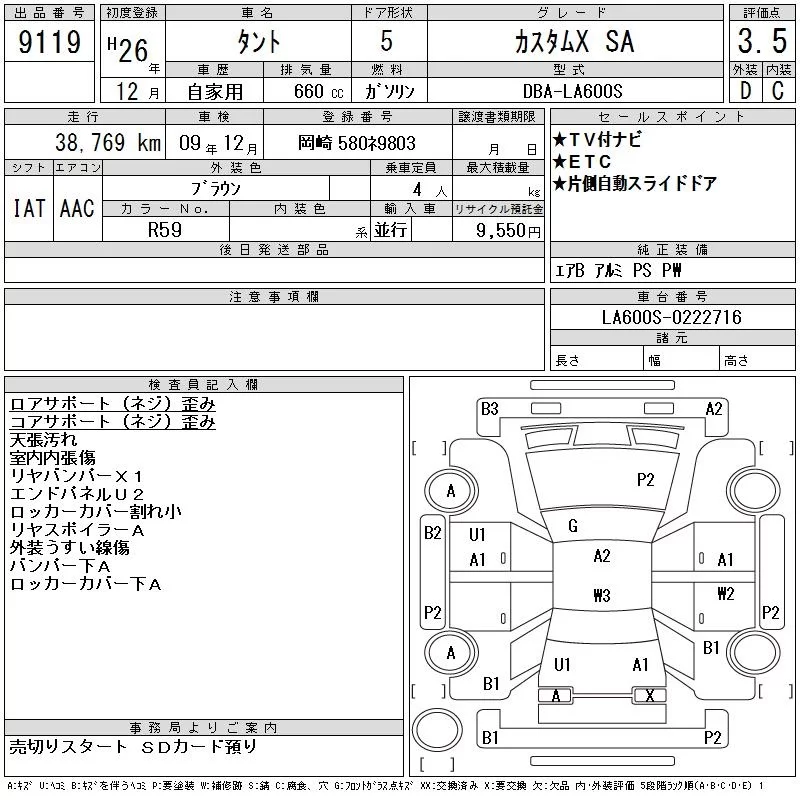Click the door count value 5
This screenshot has width=800, height=800.
coord(387,41)
